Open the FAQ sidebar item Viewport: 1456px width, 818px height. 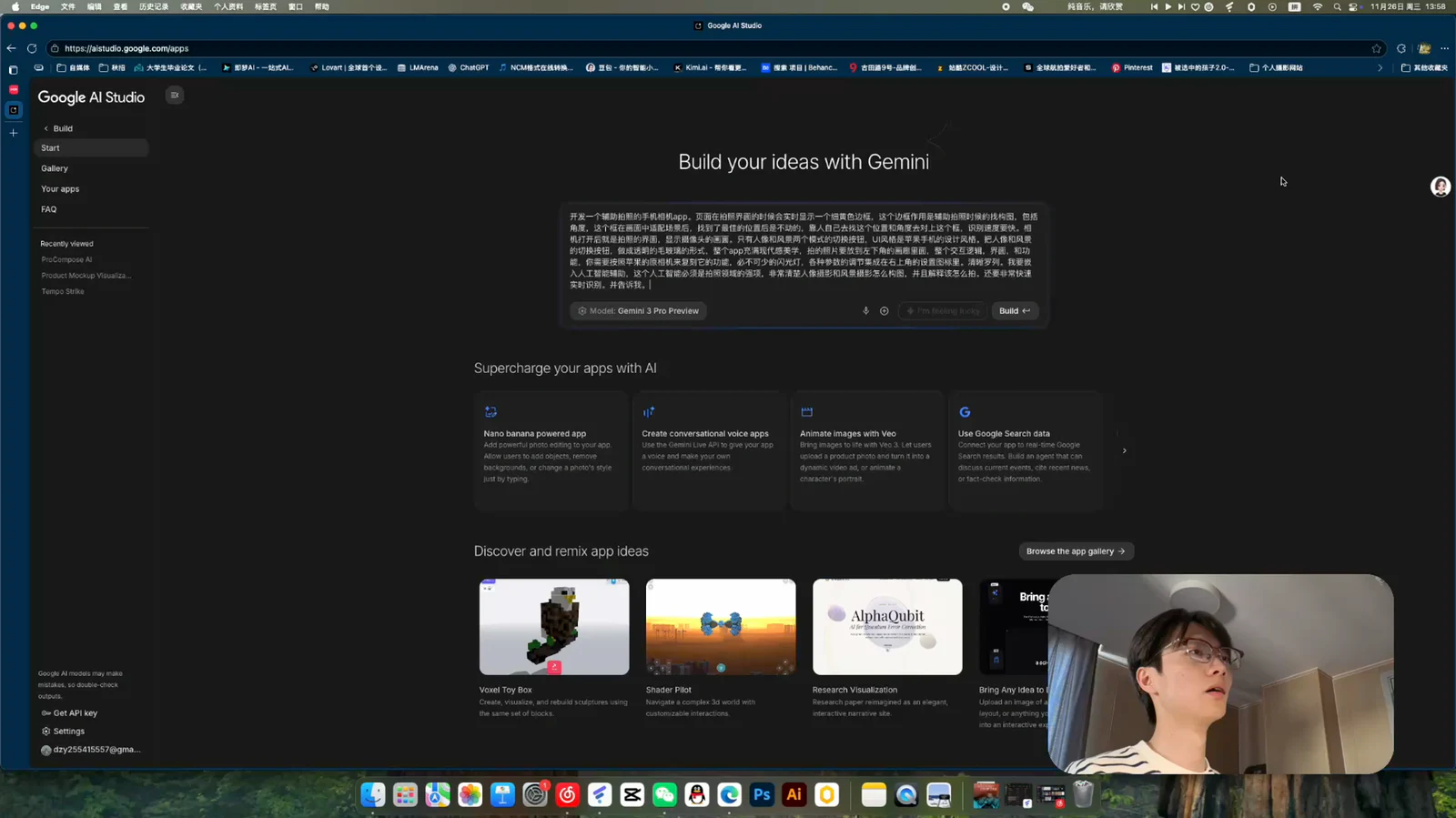(x=49, y=209)
